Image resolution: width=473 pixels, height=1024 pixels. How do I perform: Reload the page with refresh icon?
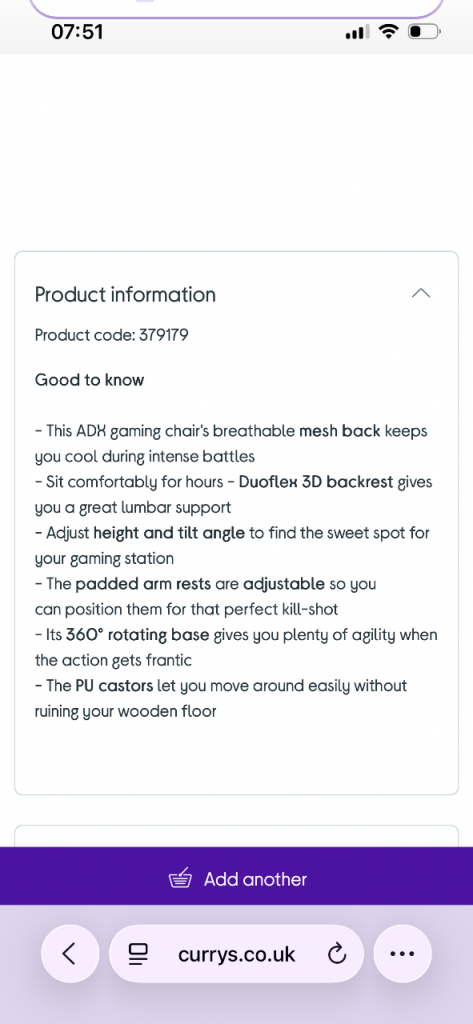tap(336, 955)
